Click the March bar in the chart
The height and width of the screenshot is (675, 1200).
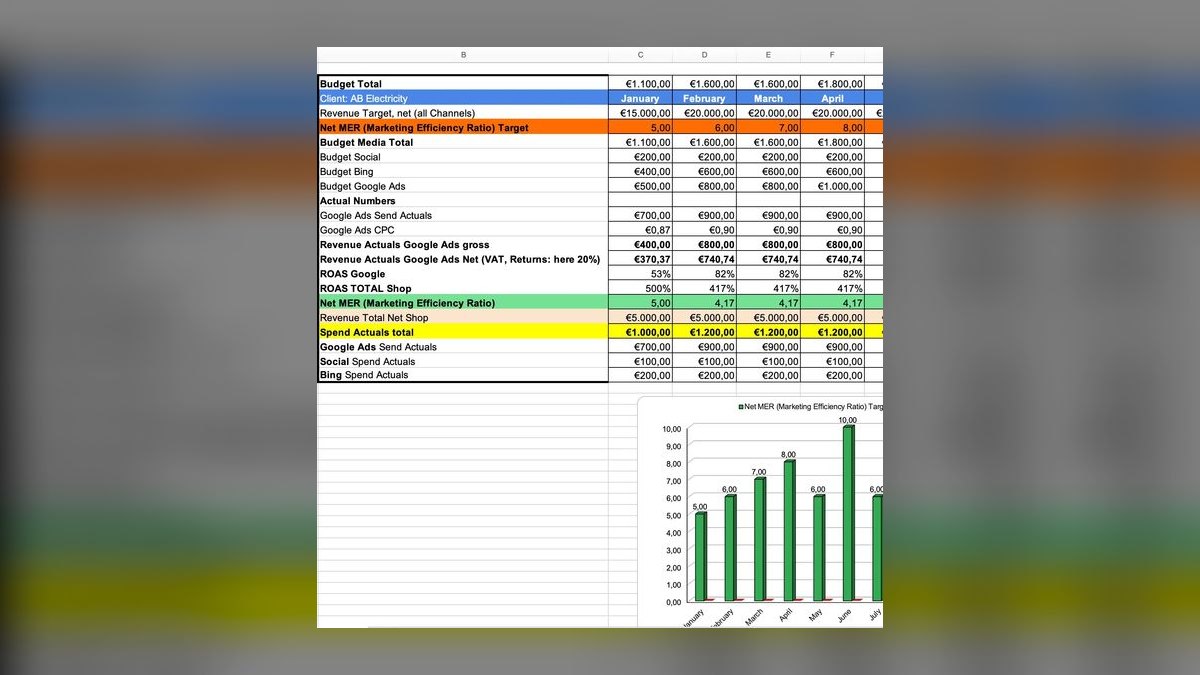[x=759, y=539]
